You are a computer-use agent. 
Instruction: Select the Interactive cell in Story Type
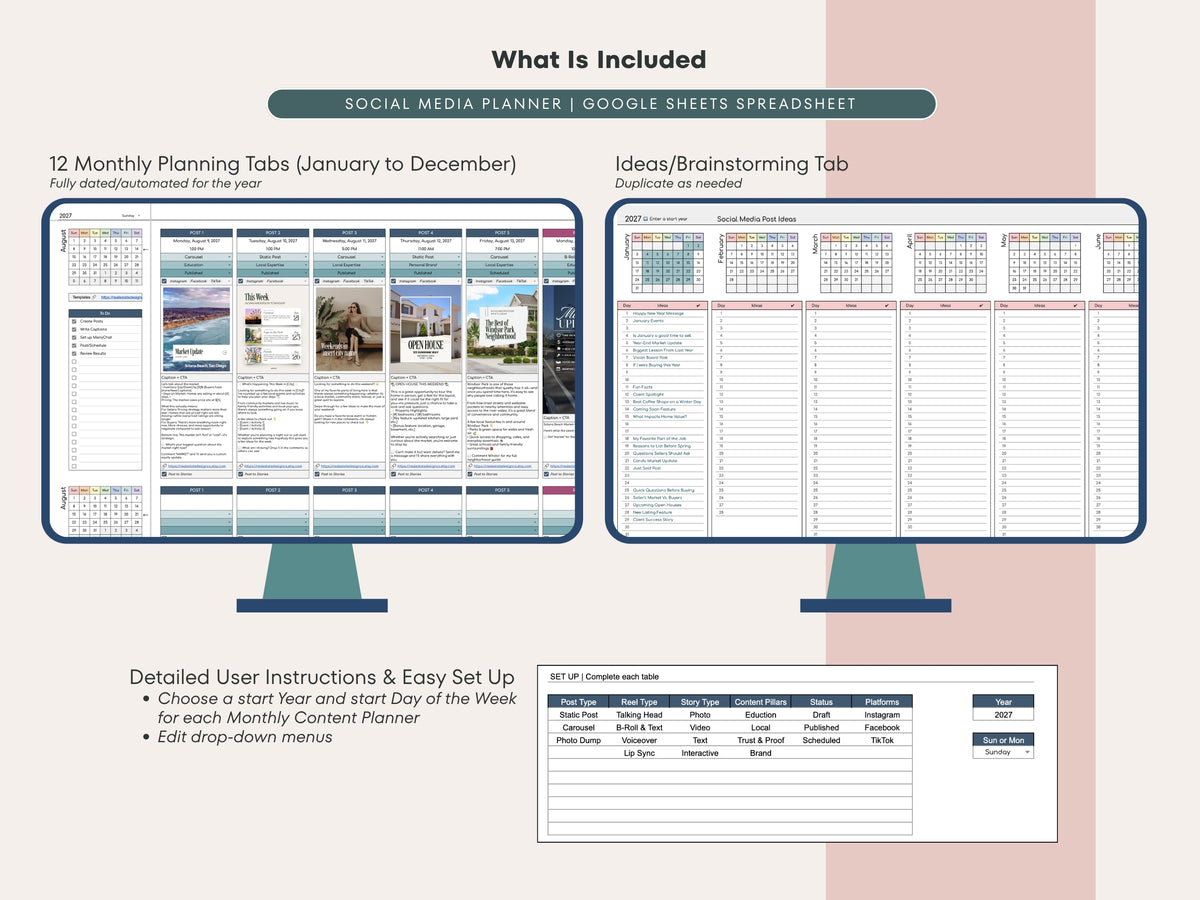point(700,753)
